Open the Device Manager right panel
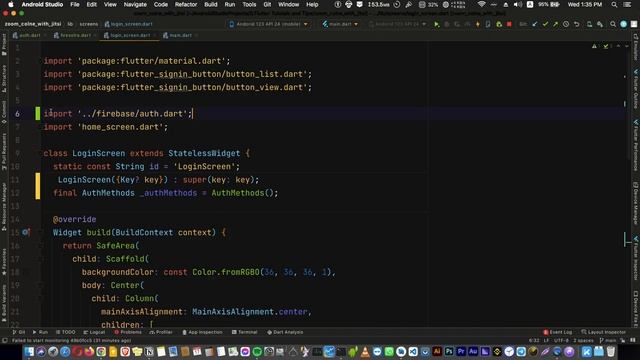 point(636,203)
